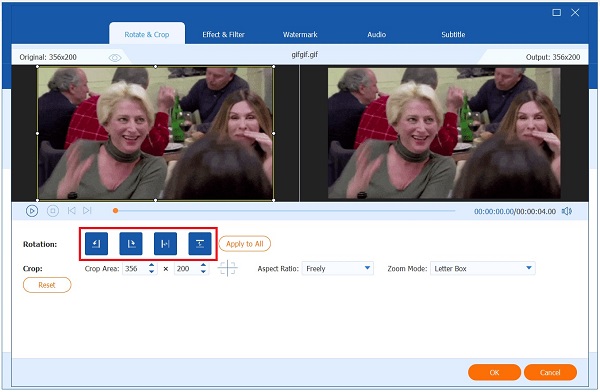Open the Watermark tab
Viewport: 600px width, 392px height.
pyautogui.click(x=300, y=34)
